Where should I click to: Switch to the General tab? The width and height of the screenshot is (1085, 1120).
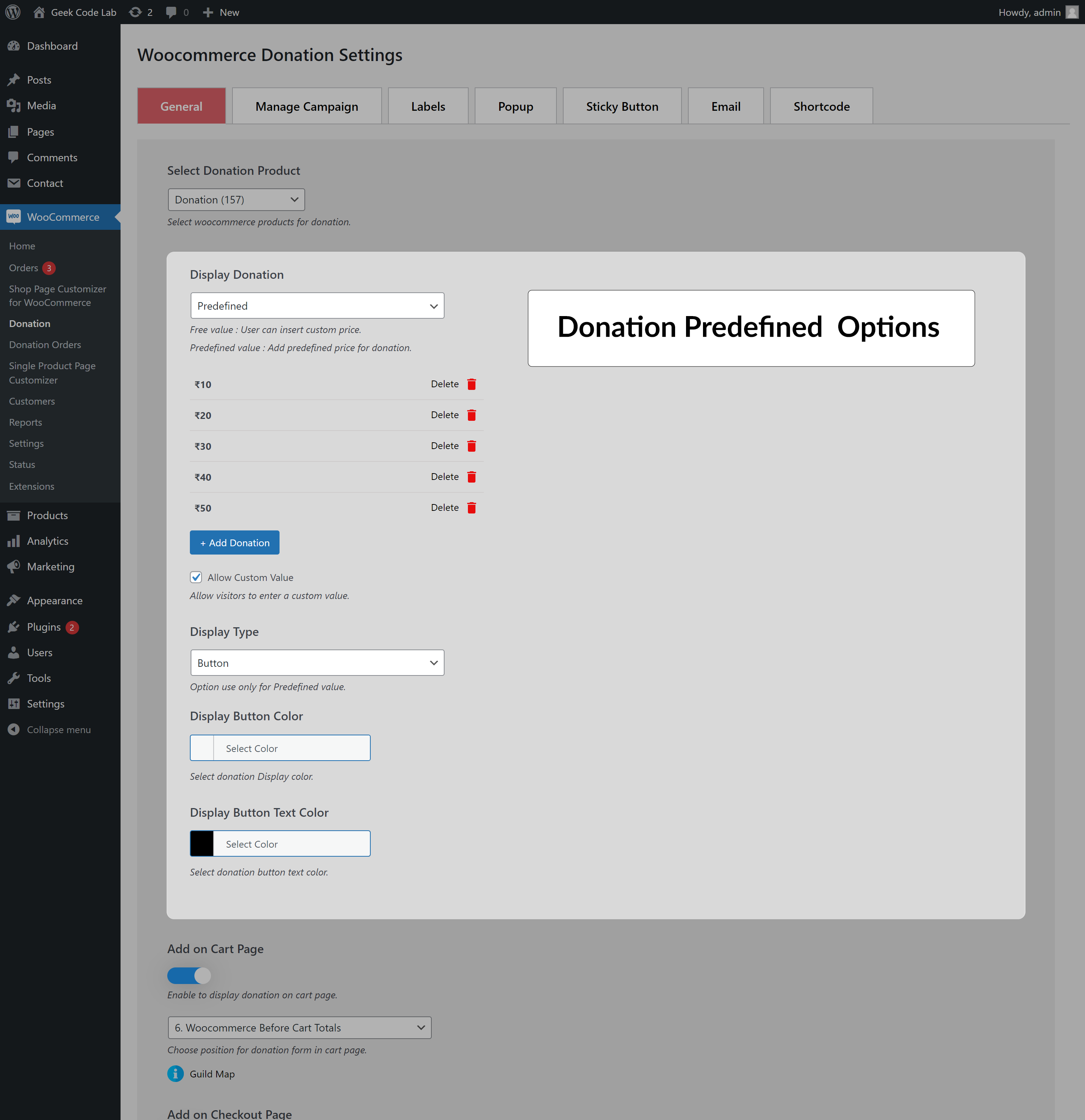coord(182,106)
